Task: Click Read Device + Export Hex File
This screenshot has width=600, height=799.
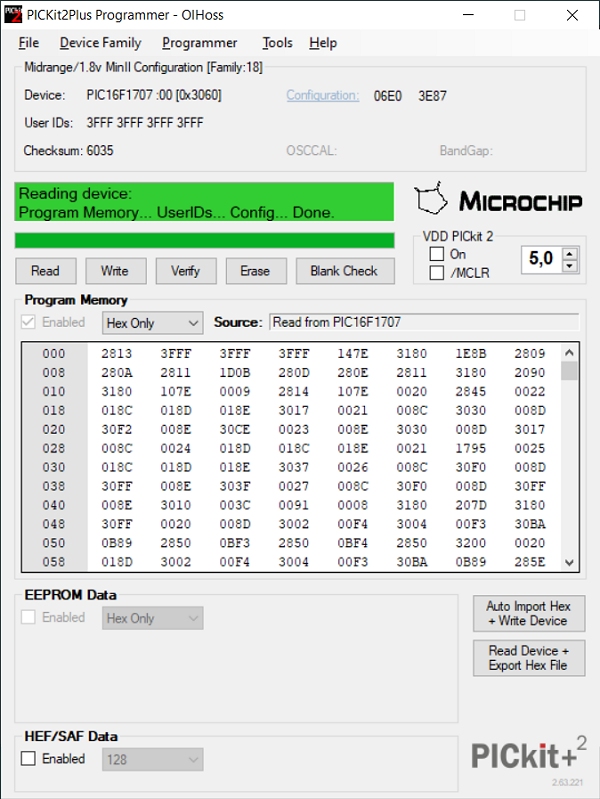Action: click(x=528, y=658)
